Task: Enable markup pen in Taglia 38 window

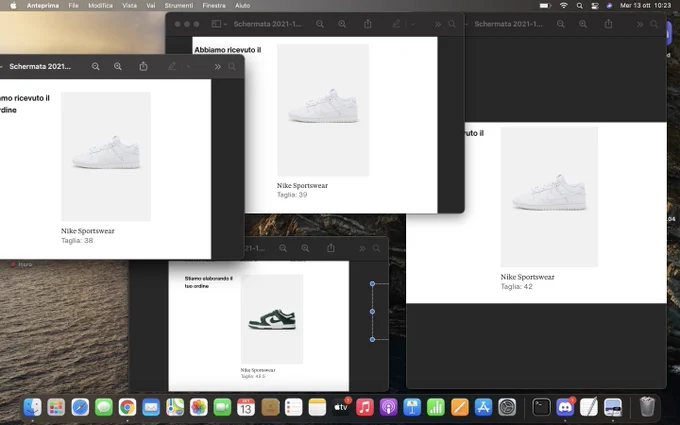Action: [172, 66]
